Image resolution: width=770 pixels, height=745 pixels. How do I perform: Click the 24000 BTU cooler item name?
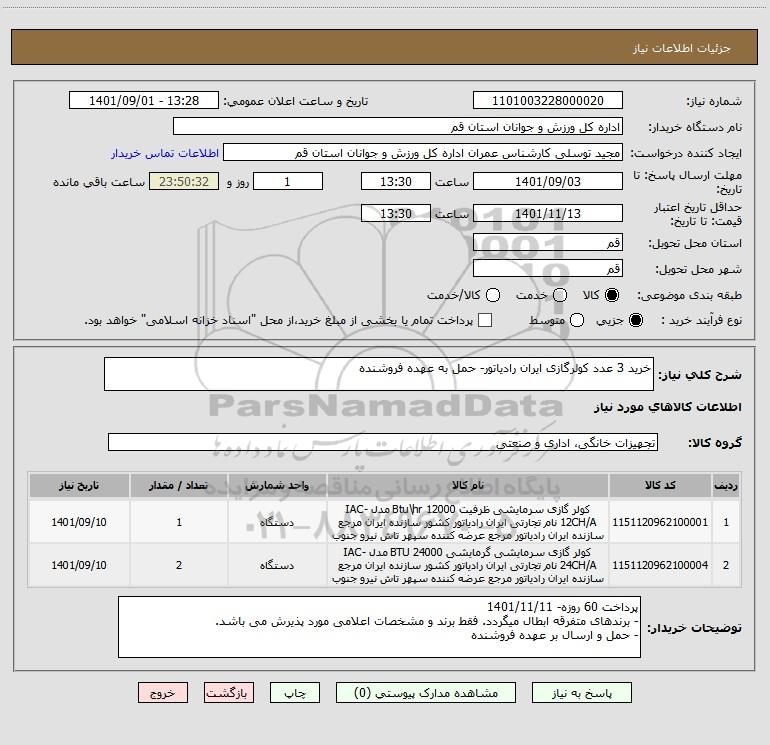(x=468, y=565)
